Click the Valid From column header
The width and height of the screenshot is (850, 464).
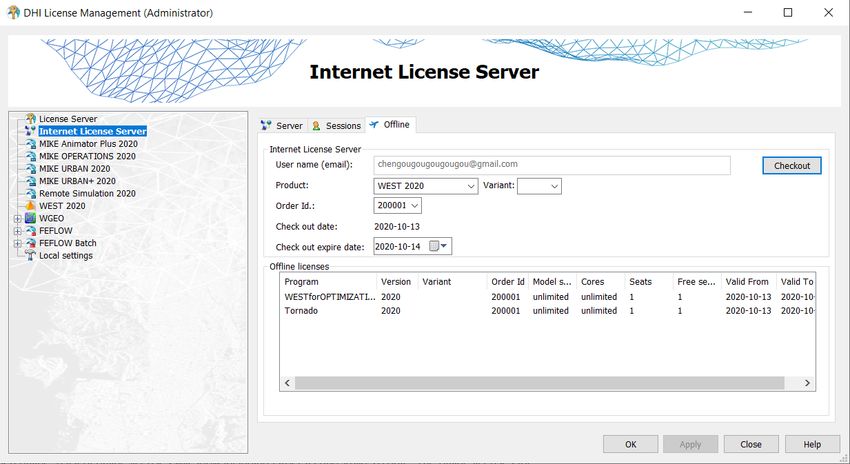(x=749, y=282)
